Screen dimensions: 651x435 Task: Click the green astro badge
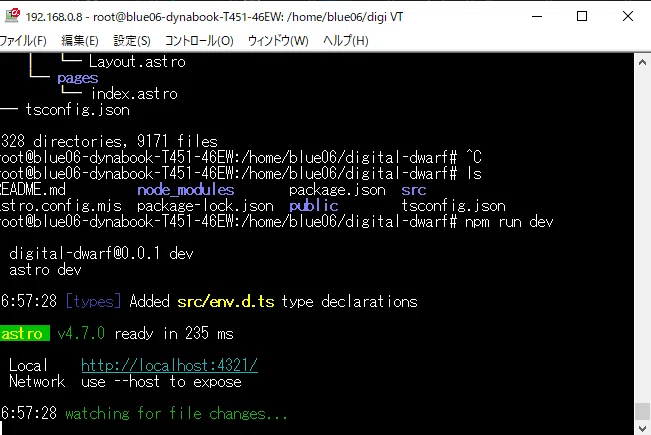coord(24,333)
